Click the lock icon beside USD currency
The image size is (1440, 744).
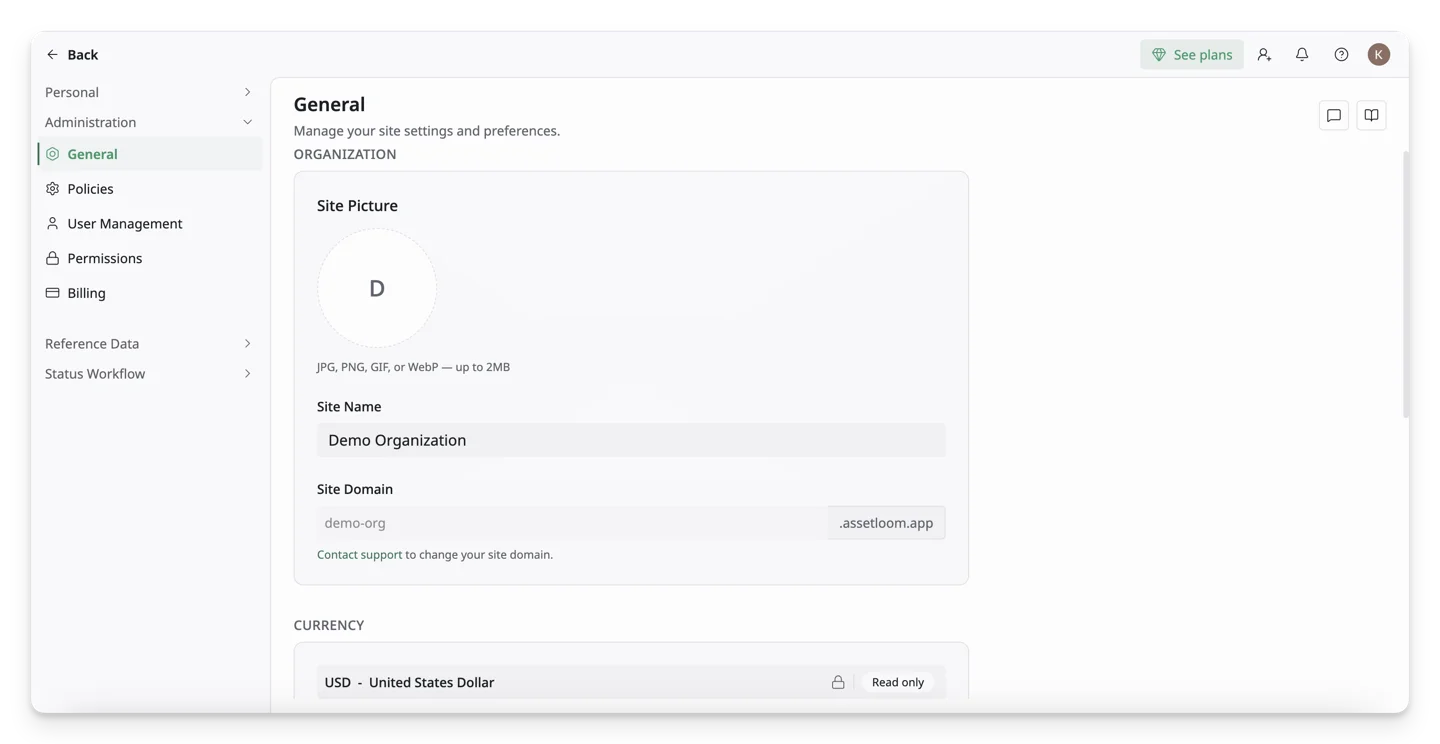(838, 682)
